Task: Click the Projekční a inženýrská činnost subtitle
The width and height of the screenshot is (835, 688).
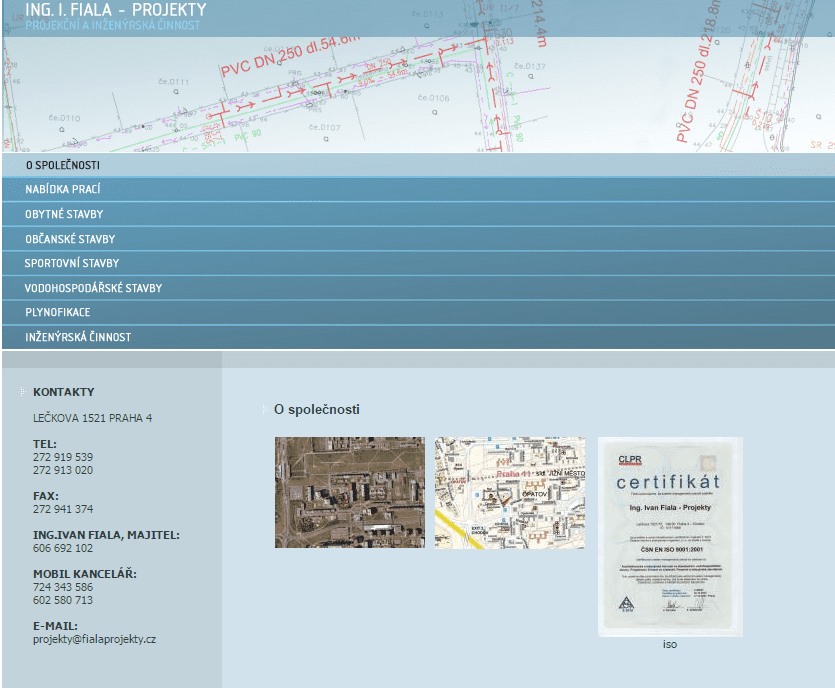Action: pyautogui.click(x=113, y=25)
